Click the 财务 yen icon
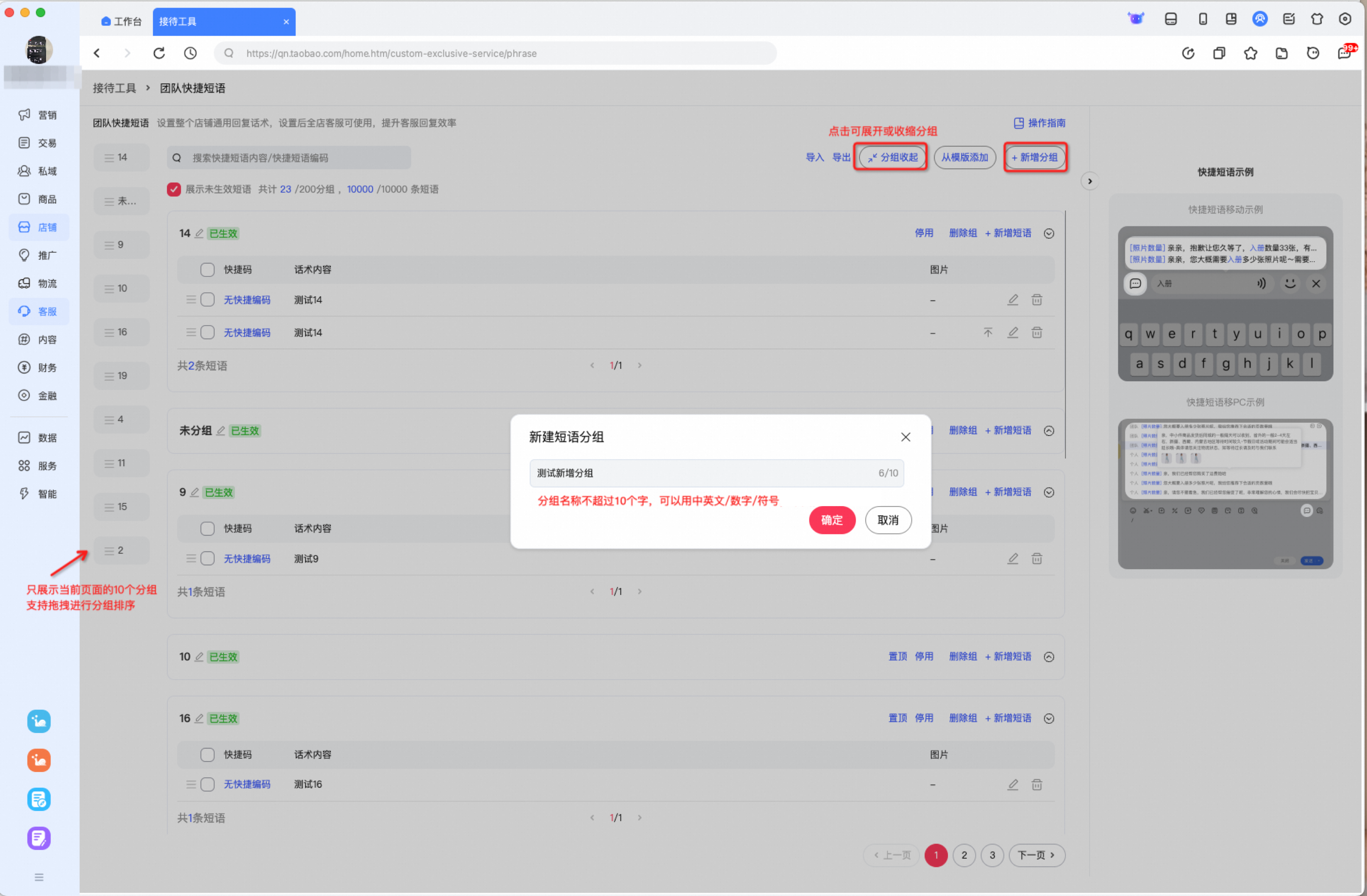This screenshot has height=896, width=1367. [24, 368]
